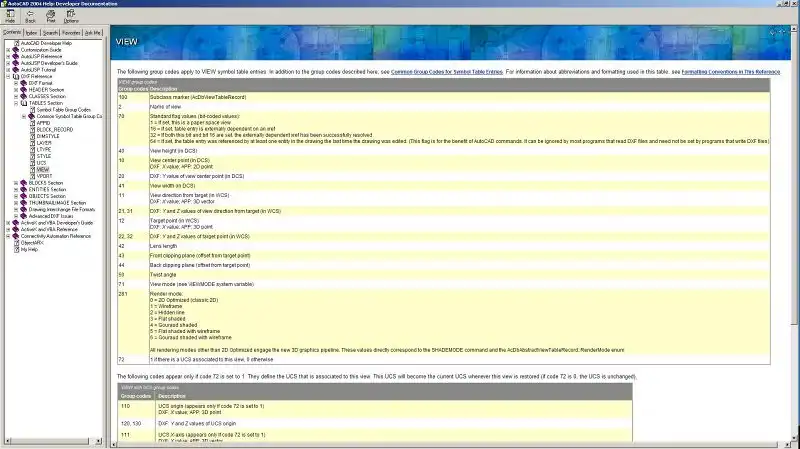Expand the Connectivity Automation Reference node

pyautogui.click(x=8, y=236)
